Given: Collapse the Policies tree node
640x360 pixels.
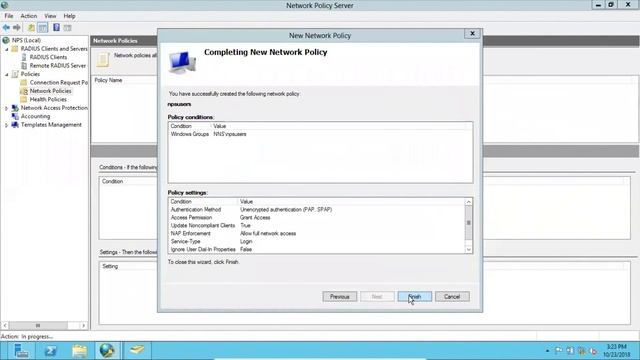Looking at the screenshot, I should pyautogui.click(x=7, y=74).
